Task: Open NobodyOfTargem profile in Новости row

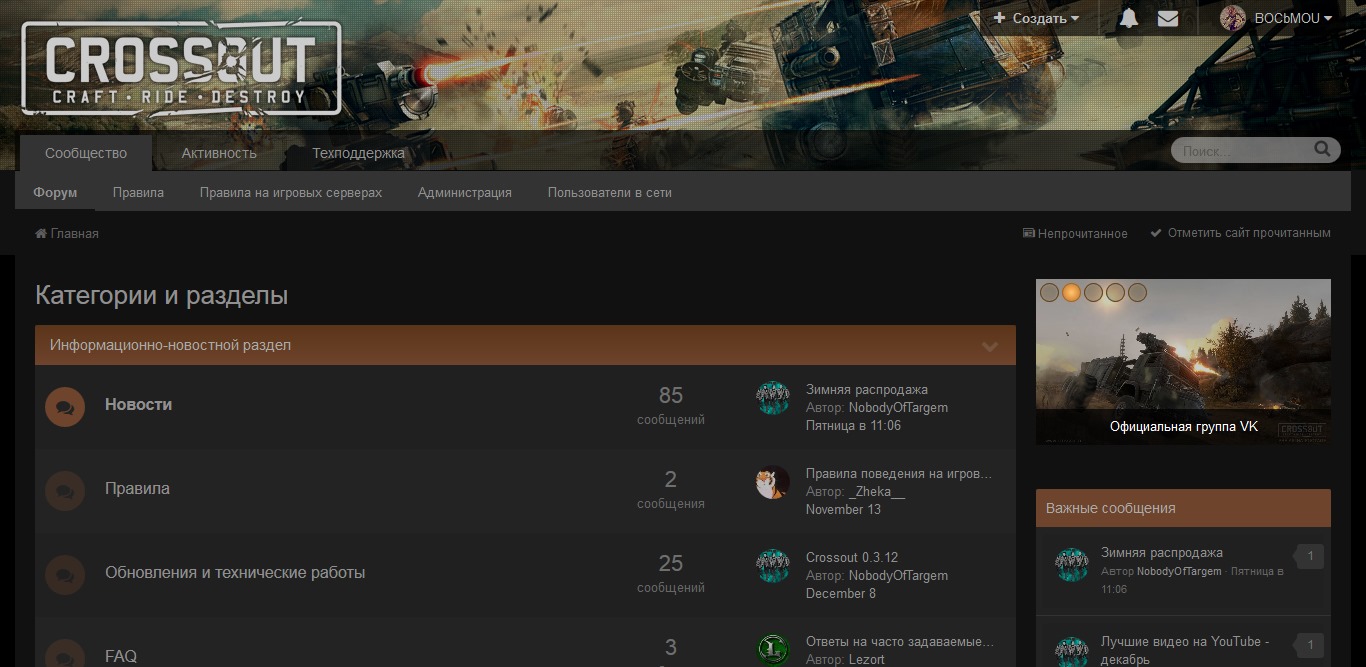Action: point(898,407)
